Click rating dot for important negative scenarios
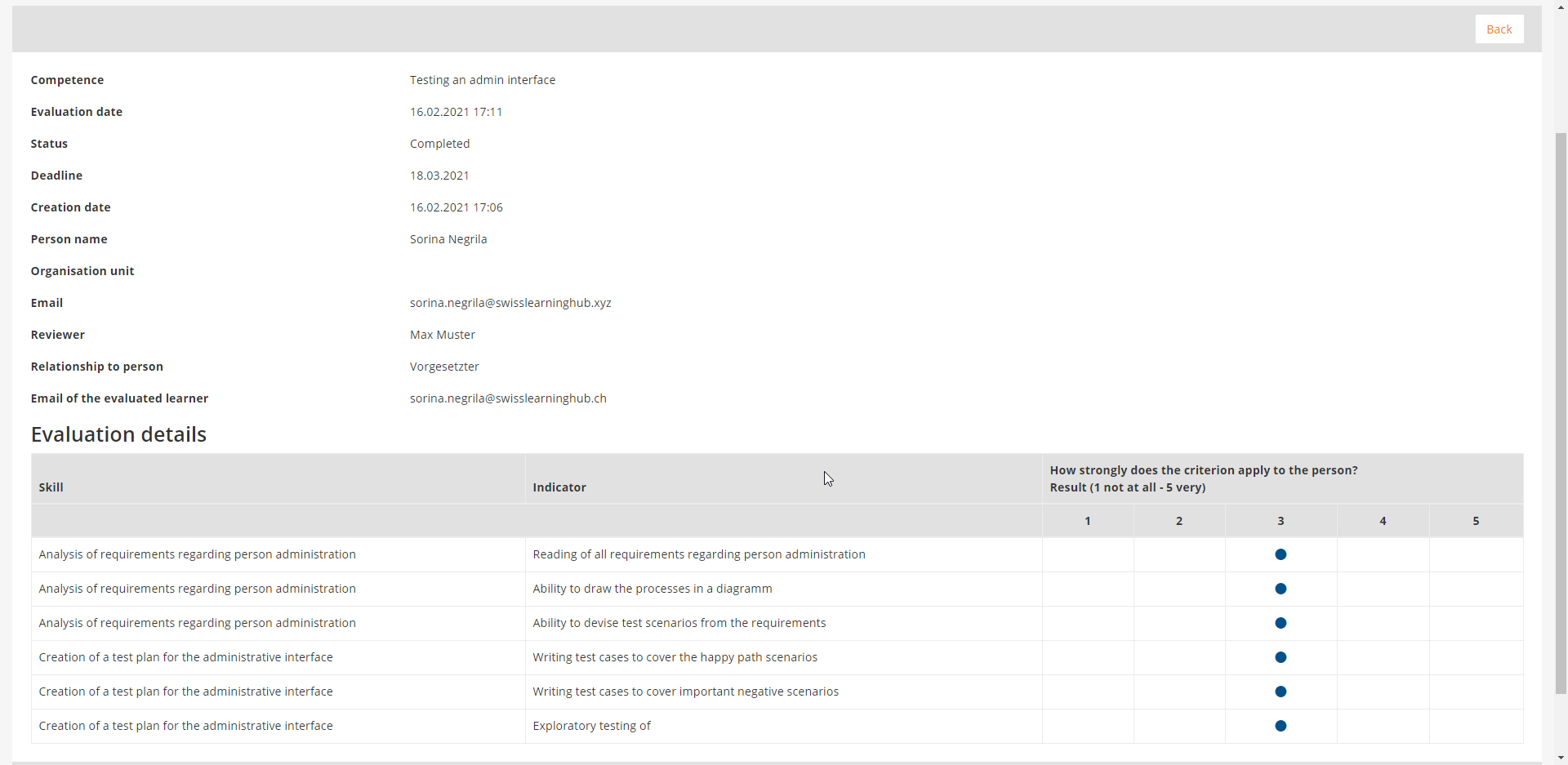The height and width of the screenshot is (765, 1568). tap(1281, 692)
